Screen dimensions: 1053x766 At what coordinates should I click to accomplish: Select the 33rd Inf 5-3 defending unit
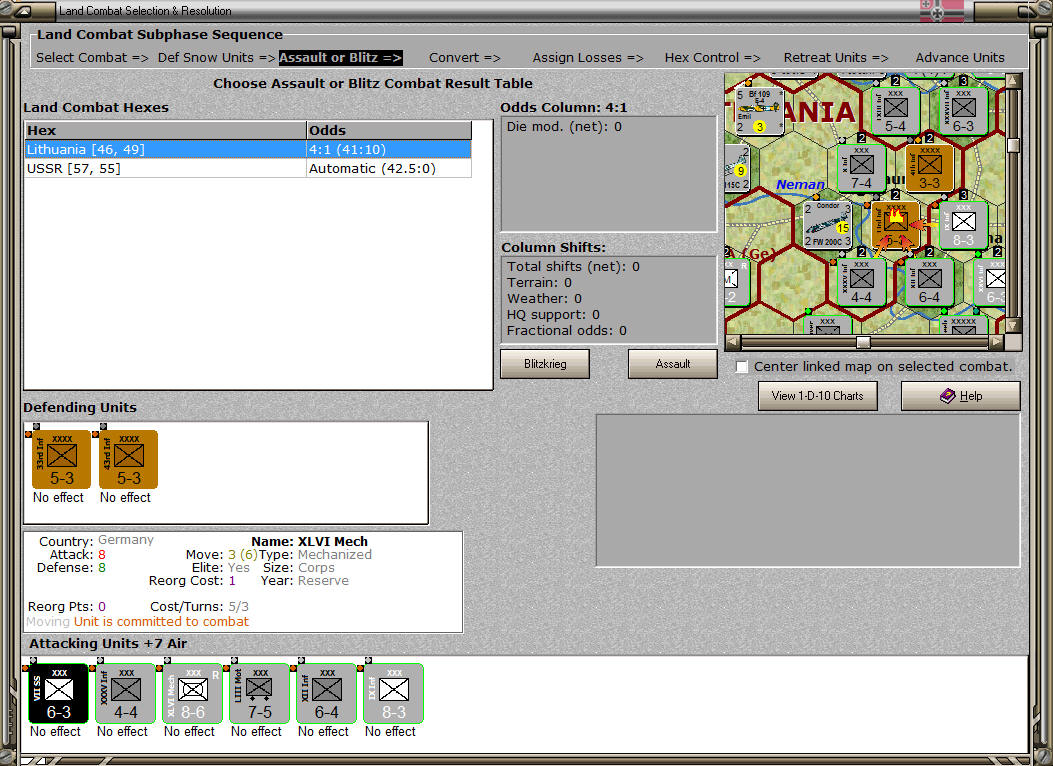pos(61,459)
